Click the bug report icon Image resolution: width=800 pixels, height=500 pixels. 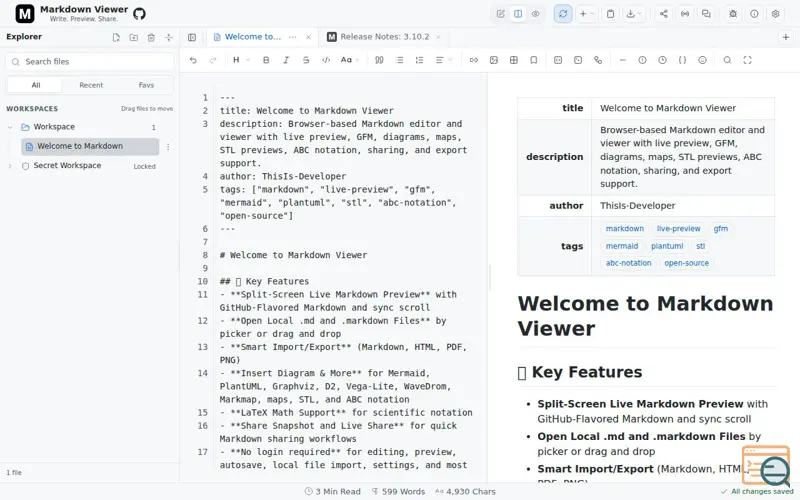(x=733, y=14)
